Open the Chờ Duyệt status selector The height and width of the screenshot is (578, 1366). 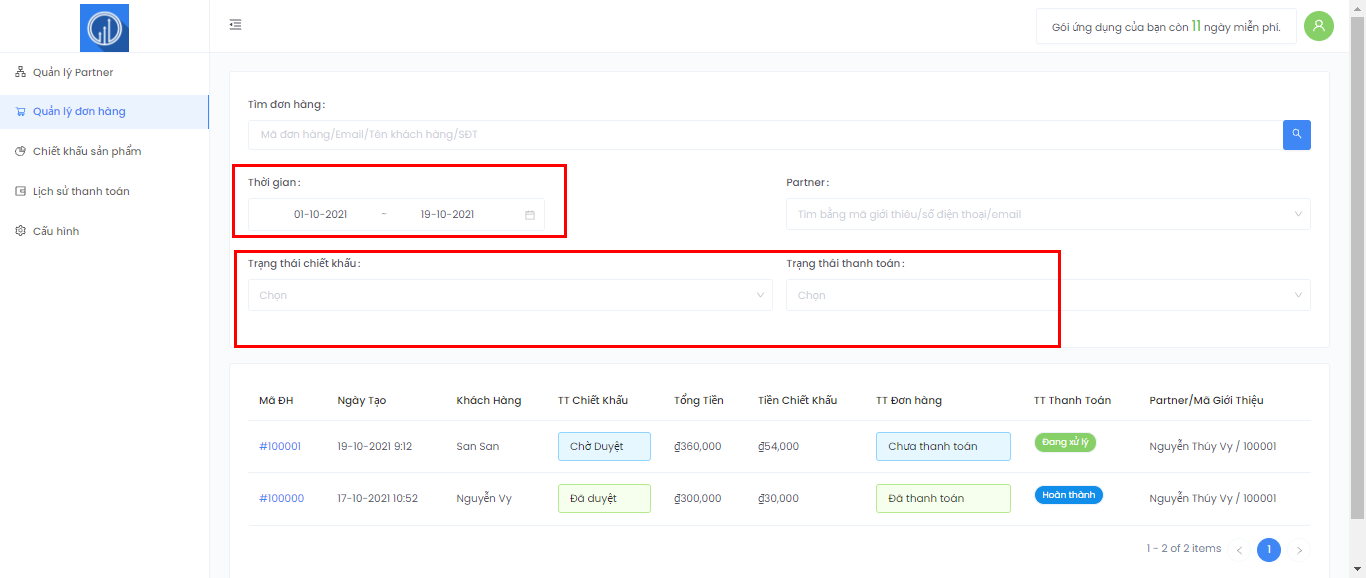tap(604, 446)
